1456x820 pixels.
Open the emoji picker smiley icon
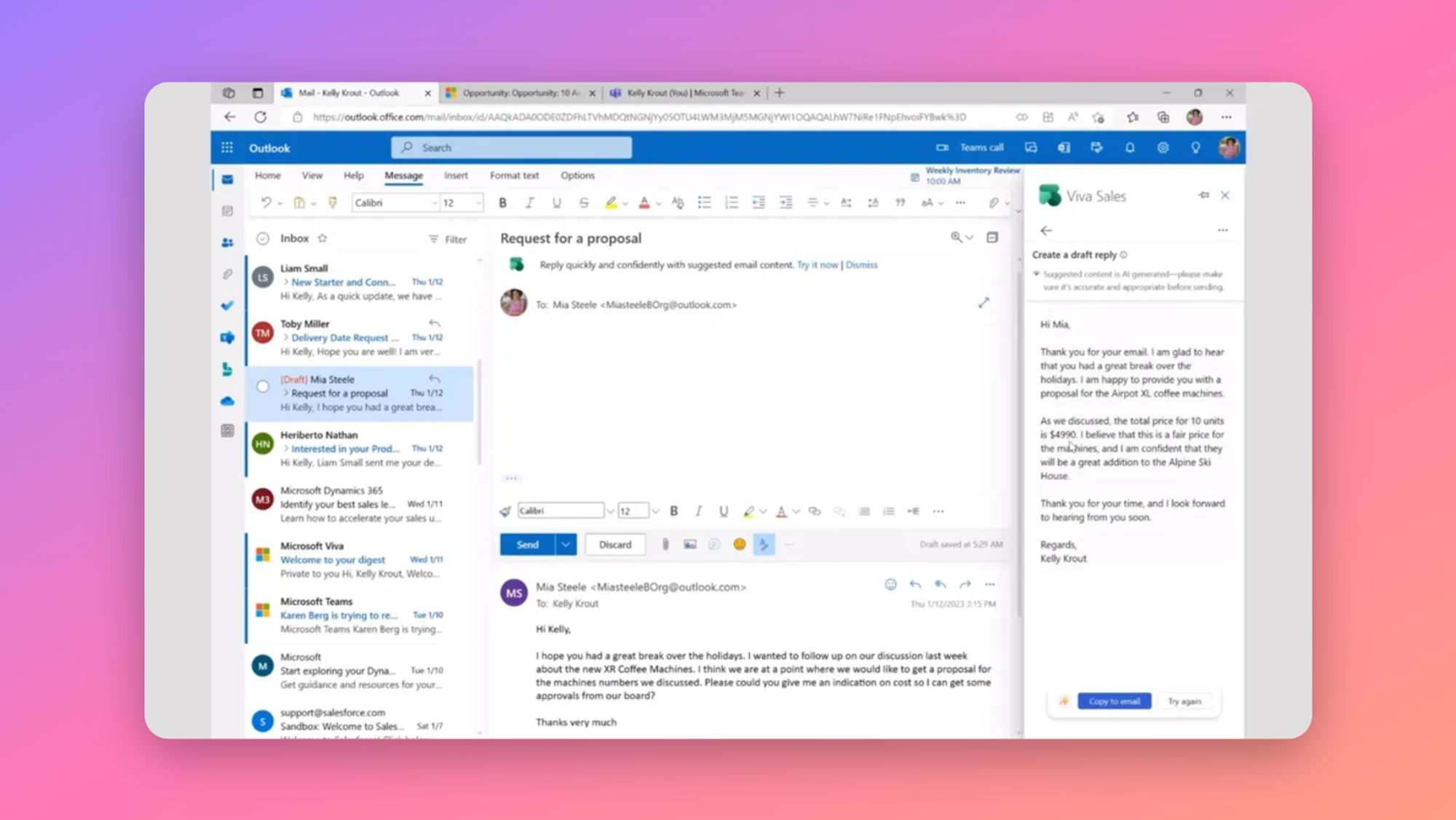point(739,545)
